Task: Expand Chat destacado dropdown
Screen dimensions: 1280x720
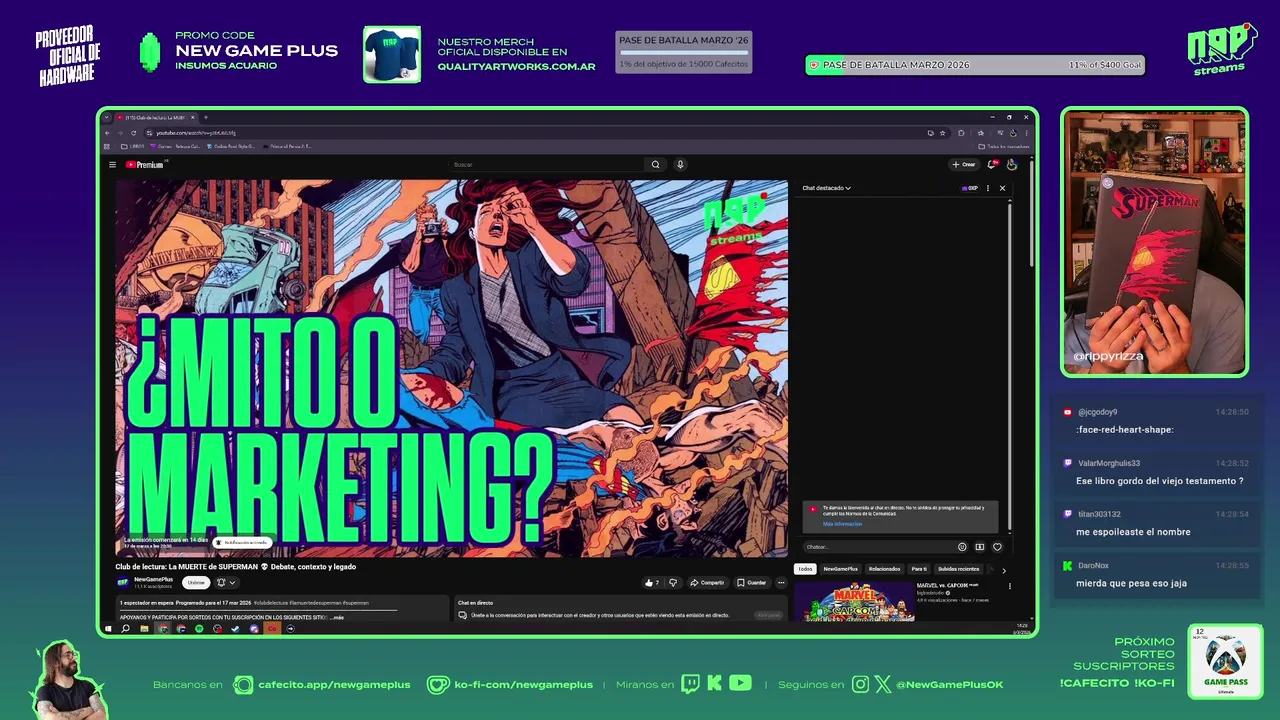Action: 827,188
